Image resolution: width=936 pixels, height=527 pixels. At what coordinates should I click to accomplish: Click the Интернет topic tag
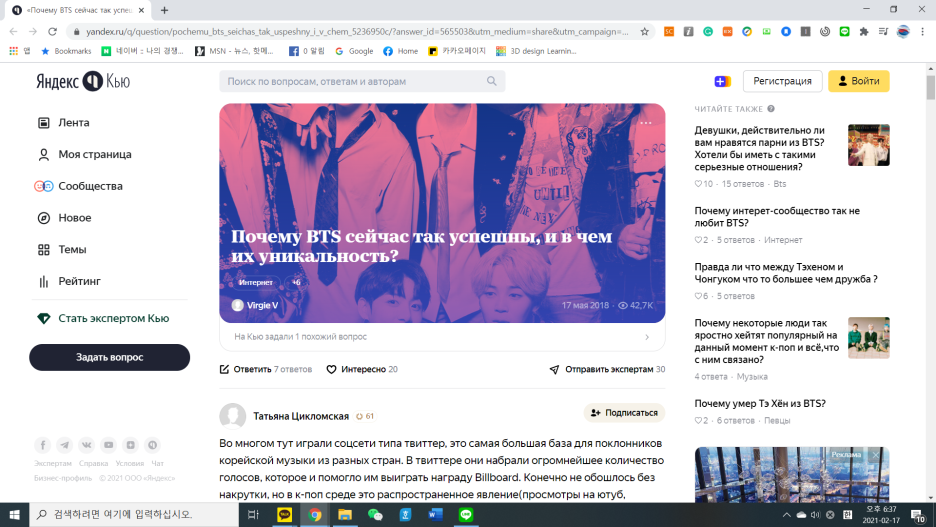(255, 282)
